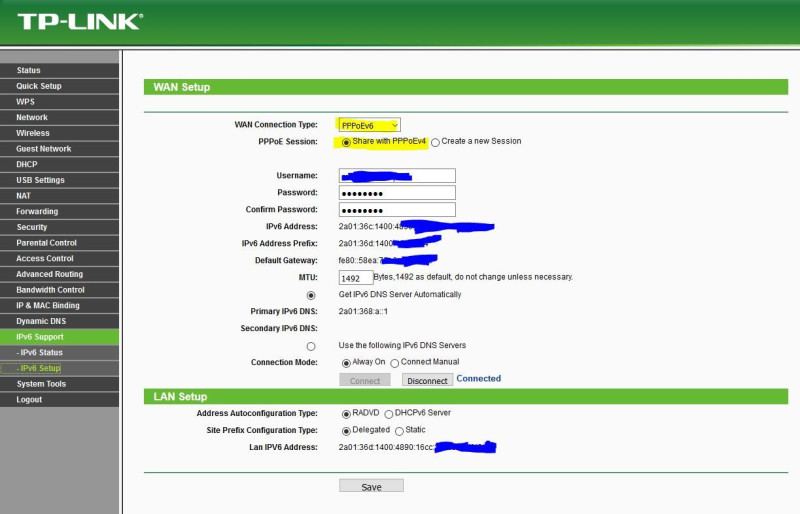Viewport: 800px width, 514px height.
Task: Click the Password input field
Action: (x=397, y=192)
